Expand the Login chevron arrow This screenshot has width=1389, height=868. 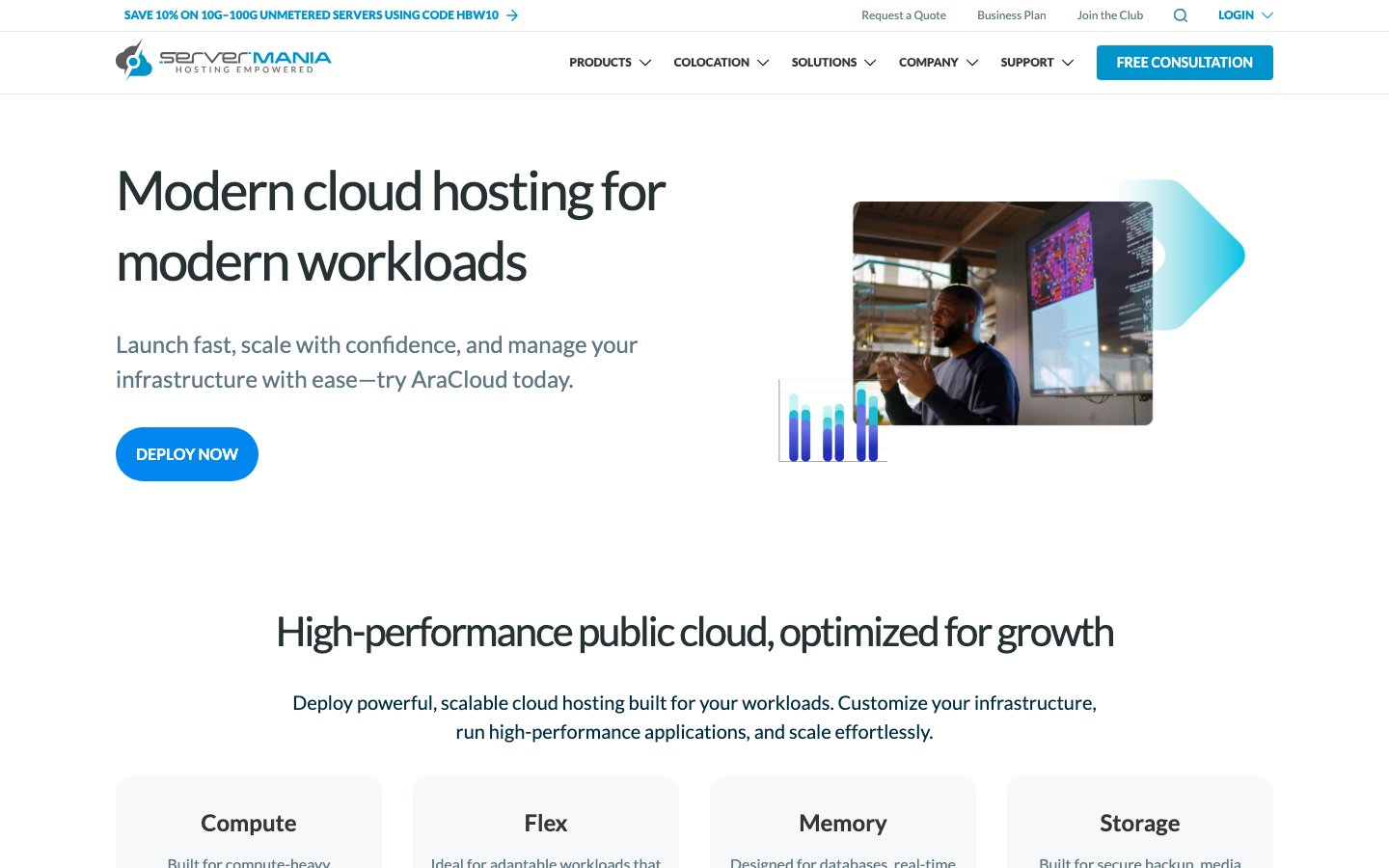click(1267, 15)
